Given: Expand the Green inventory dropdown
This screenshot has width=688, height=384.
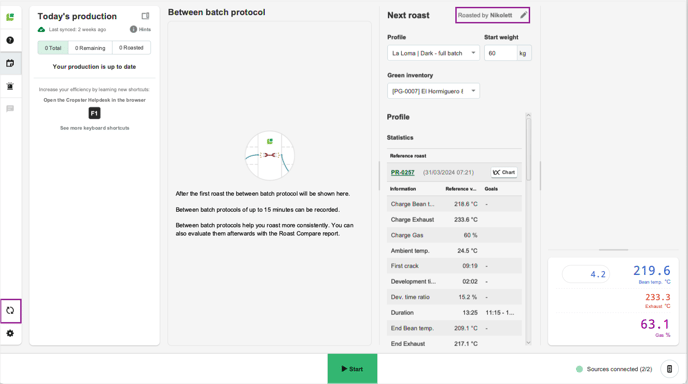Looking at the screenshot, I should click(x=434, y=91).
